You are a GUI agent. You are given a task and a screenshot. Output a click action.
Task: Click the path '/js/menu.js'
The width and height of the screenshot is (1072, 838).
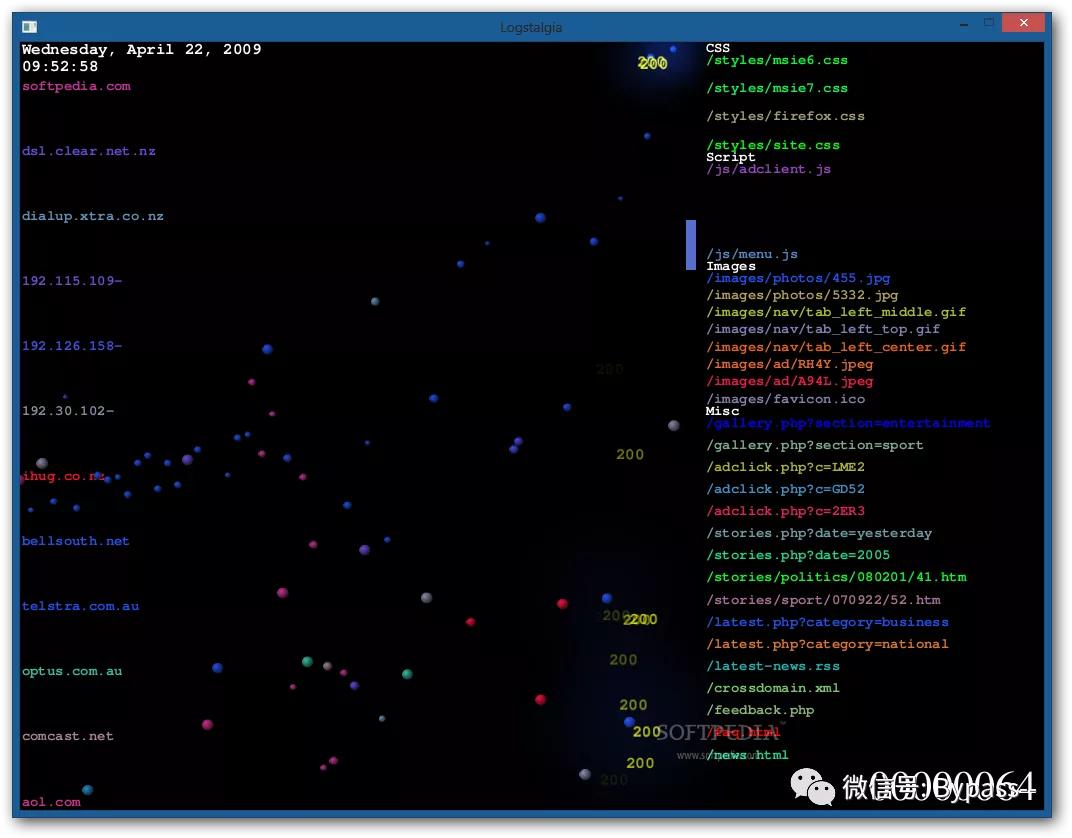click(752, 254)
